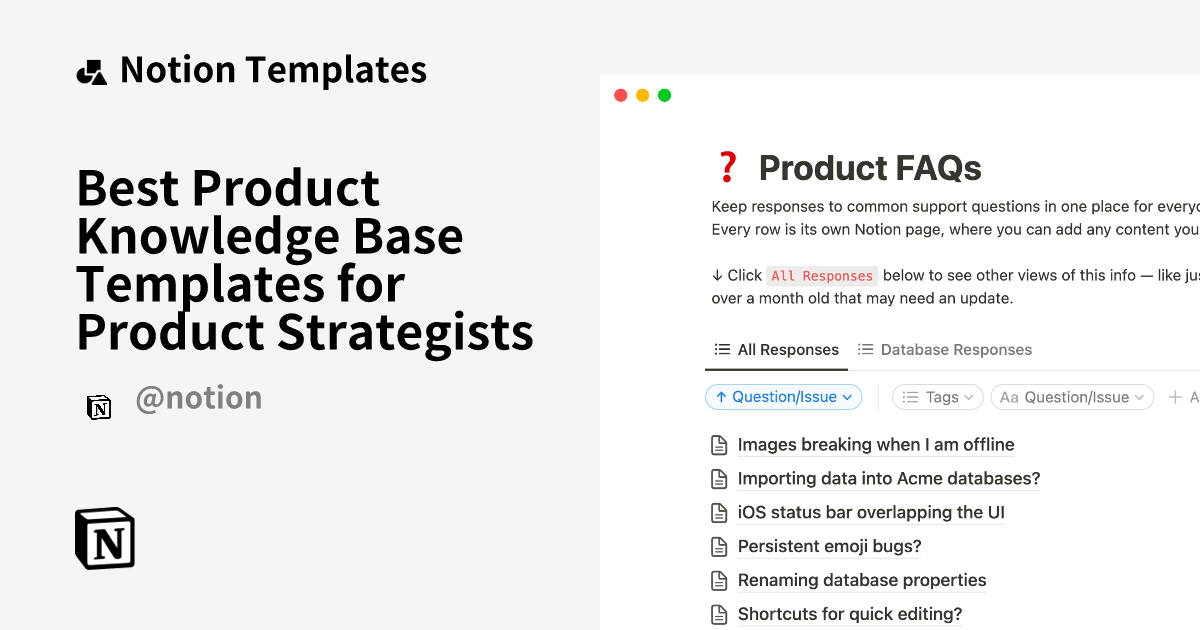Click the red question mark page icon
1200x630 pixels.
pos(727,166)
